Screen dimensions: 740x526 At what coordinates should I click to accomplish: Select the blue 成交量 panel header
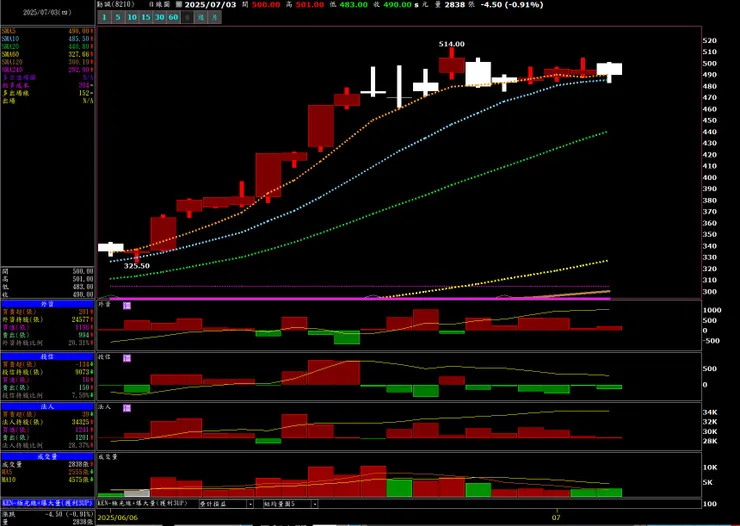pyautogui.click(x=48, y=457)
